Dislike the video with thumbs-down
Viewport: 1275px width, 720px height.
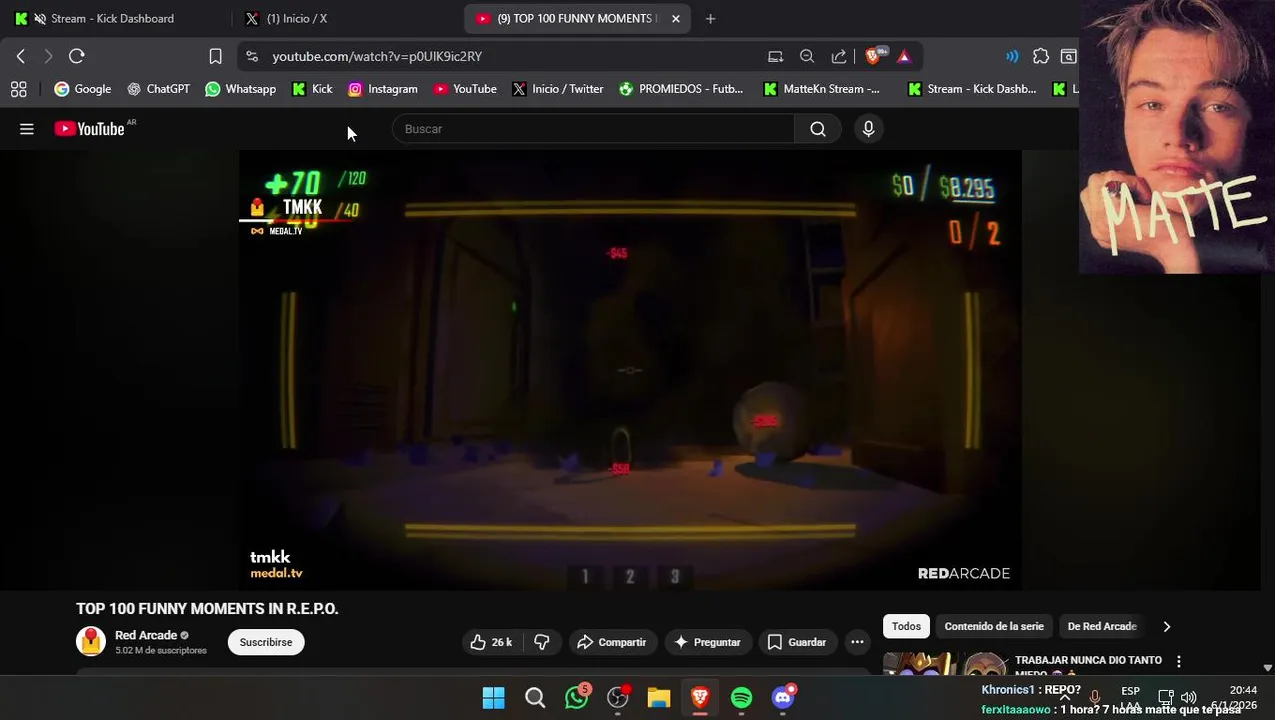tap(542, 642)
